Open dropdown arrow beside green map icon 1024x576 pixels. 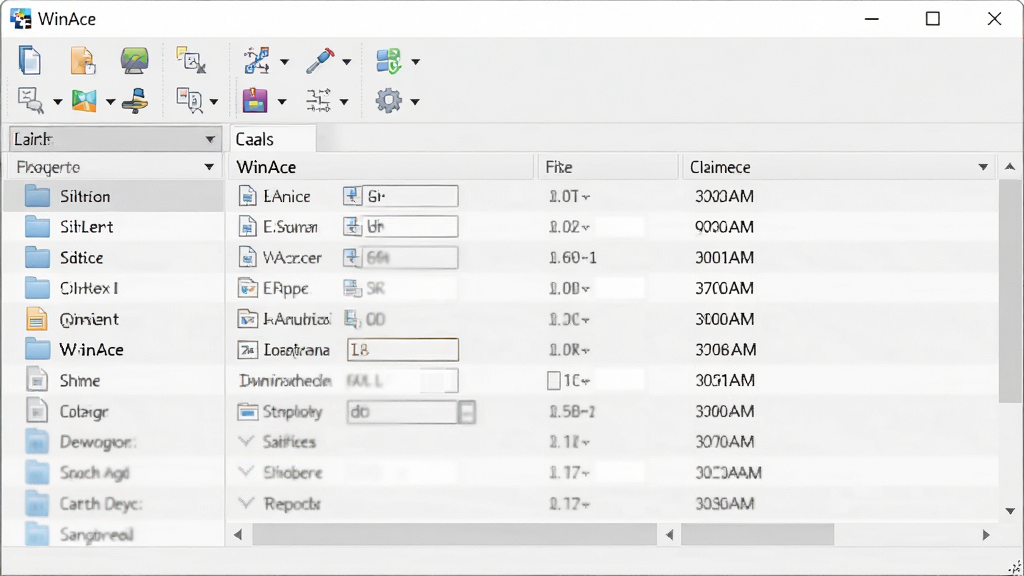click(110, 102)
